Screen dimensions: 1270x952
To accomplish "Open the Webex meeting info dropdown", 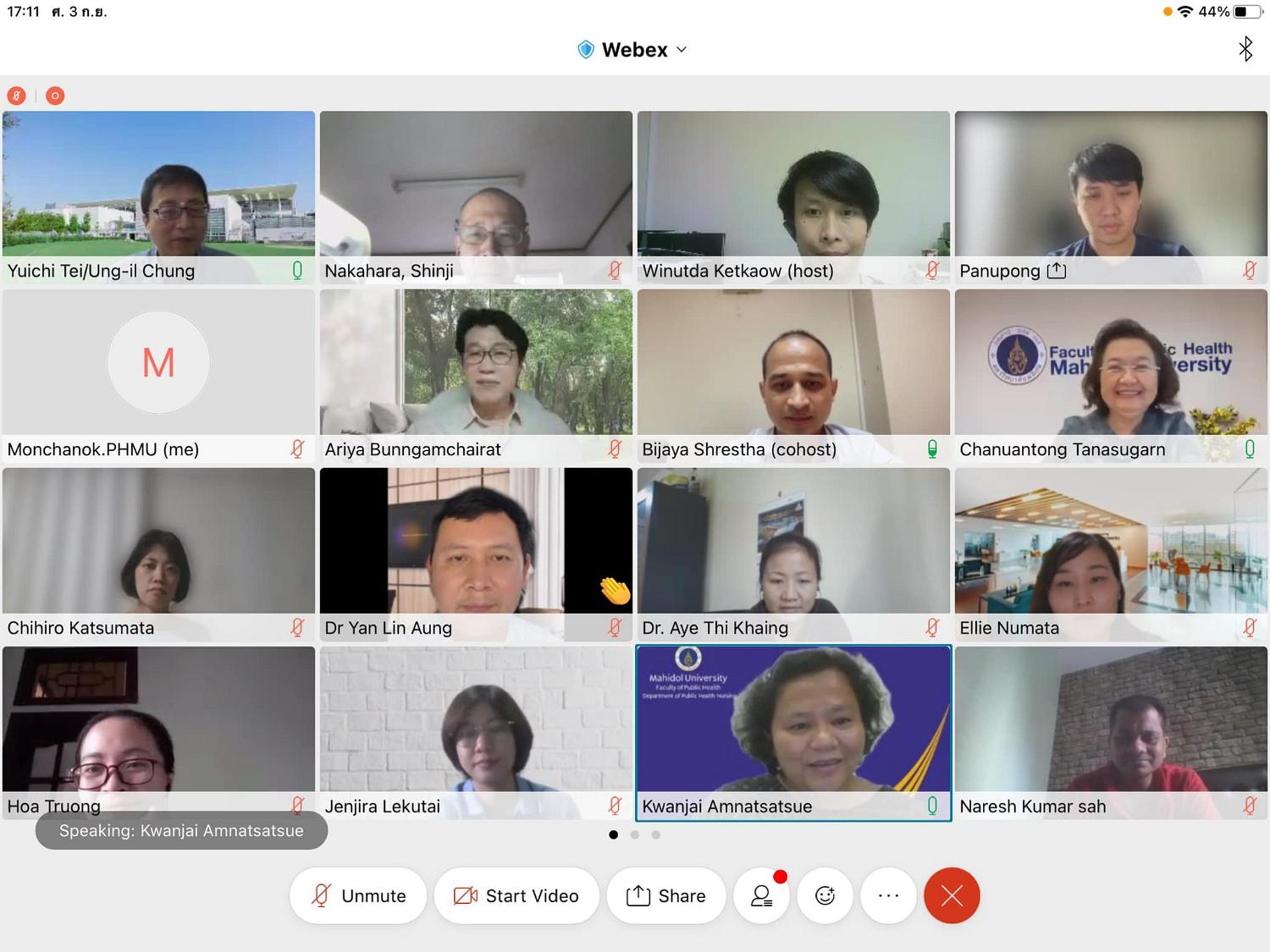I will 632,50.
